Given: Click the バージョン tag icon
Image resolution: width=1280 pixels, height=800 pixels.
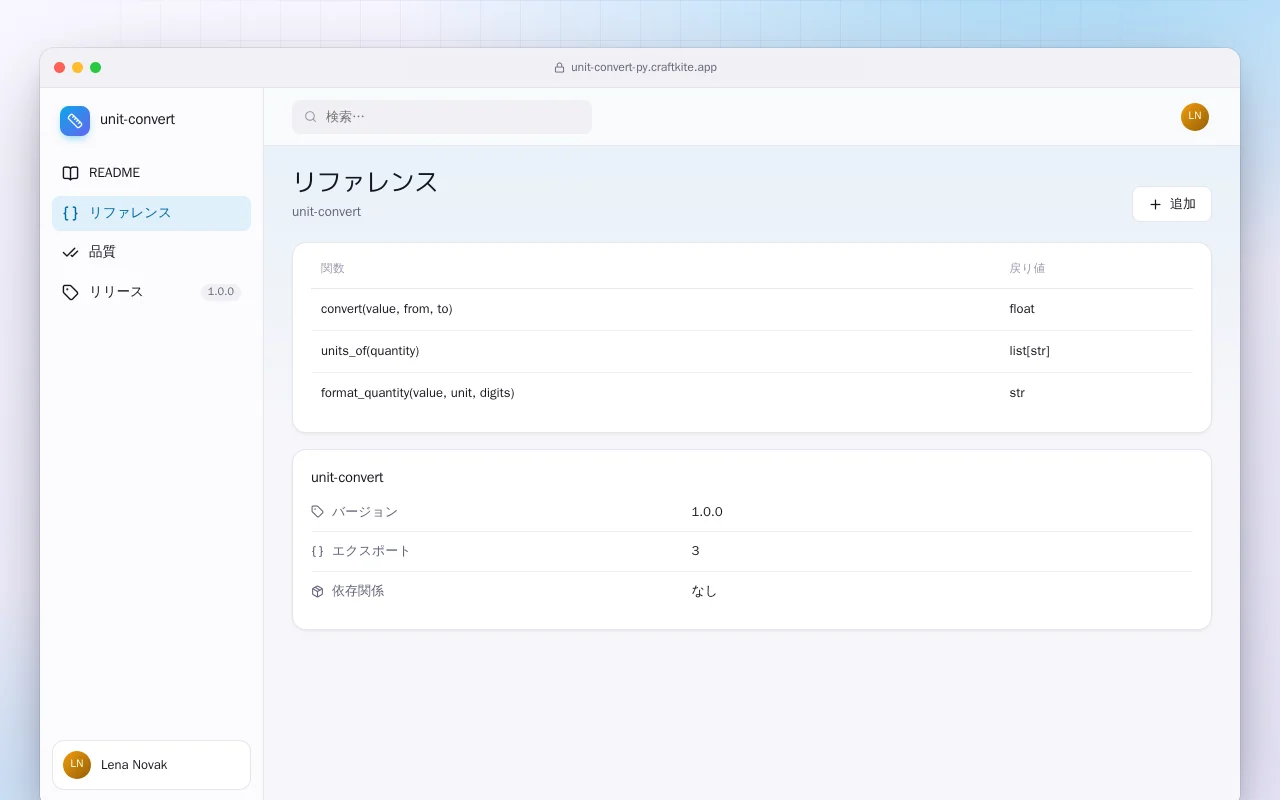Looking at the screenshot, I should [318, 512].
